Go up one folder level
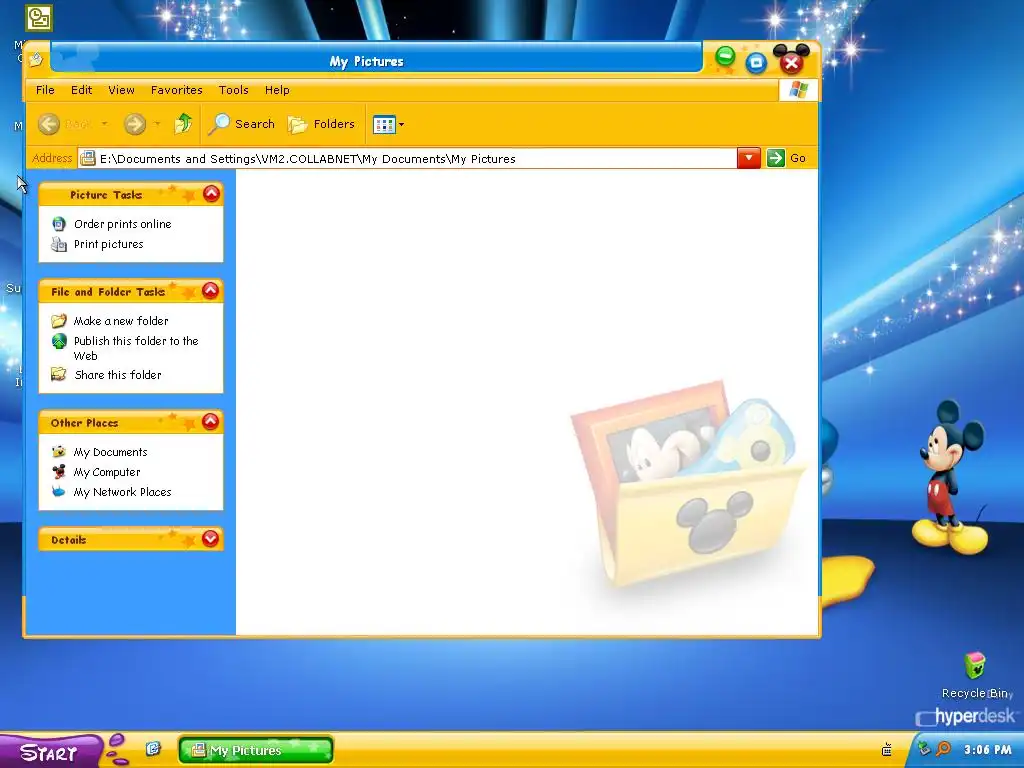 [x=184, y=123]
